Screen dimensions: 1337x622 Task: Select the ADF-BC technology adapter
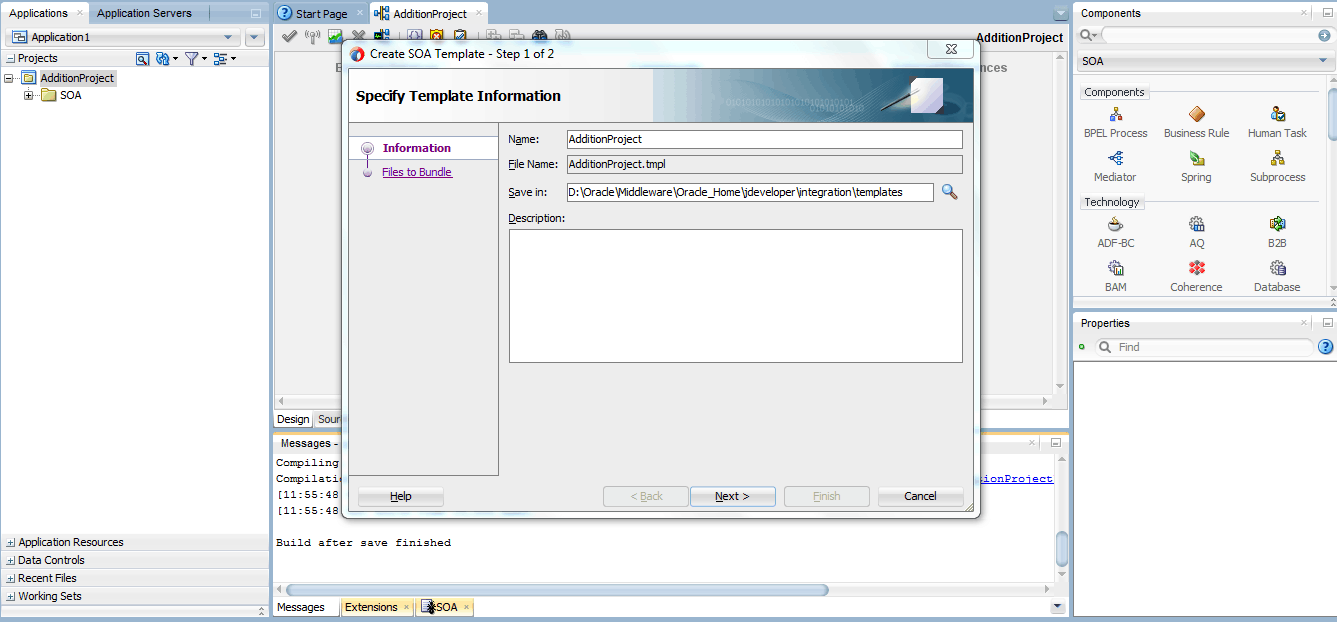[1115, 233]
